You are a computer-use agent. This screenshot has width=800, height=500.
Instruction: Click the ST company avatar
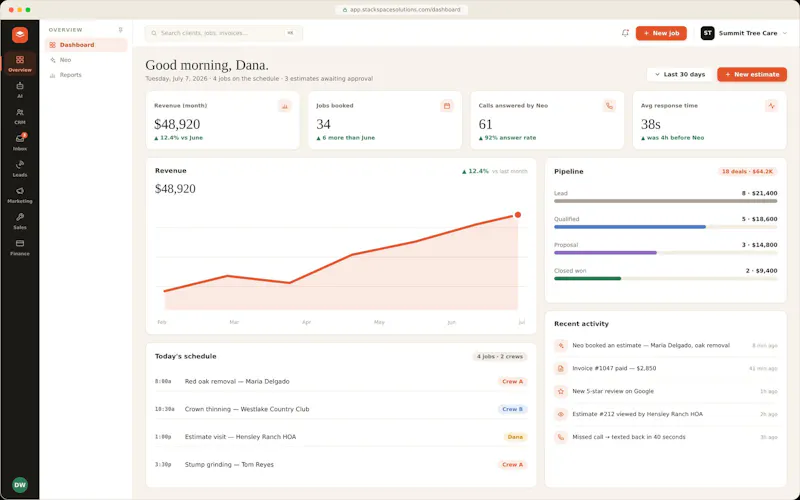[x=707, y=33]
